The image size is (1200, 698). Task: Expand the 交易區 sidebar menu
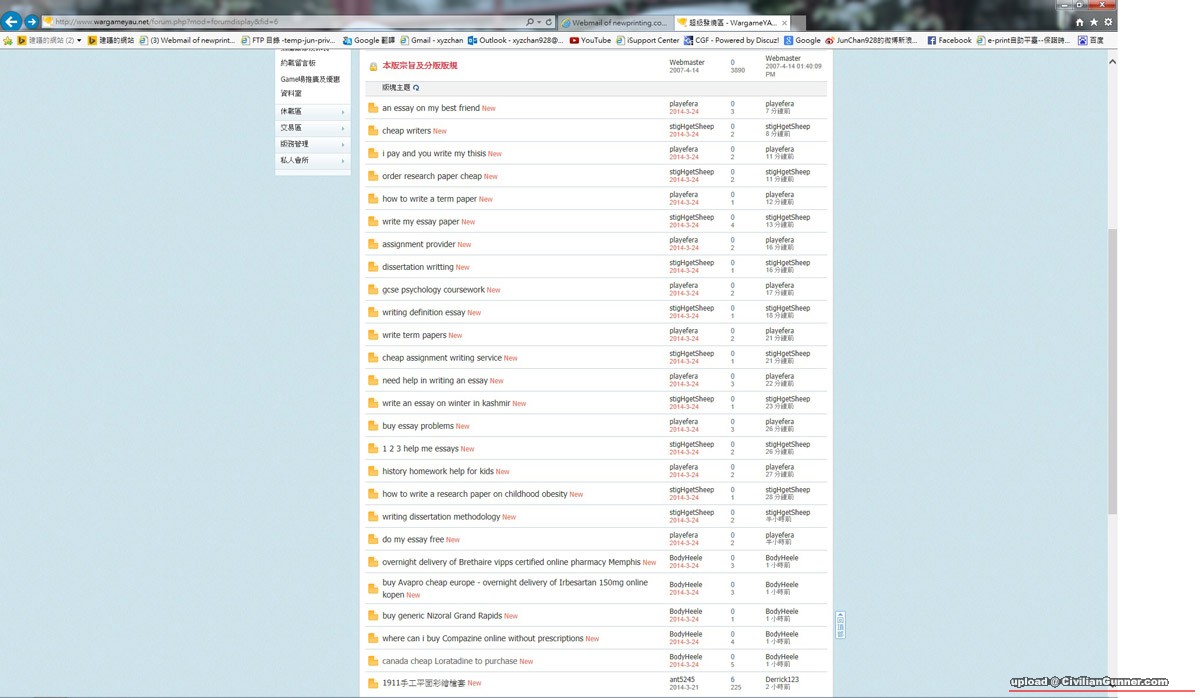click(312, 128)
